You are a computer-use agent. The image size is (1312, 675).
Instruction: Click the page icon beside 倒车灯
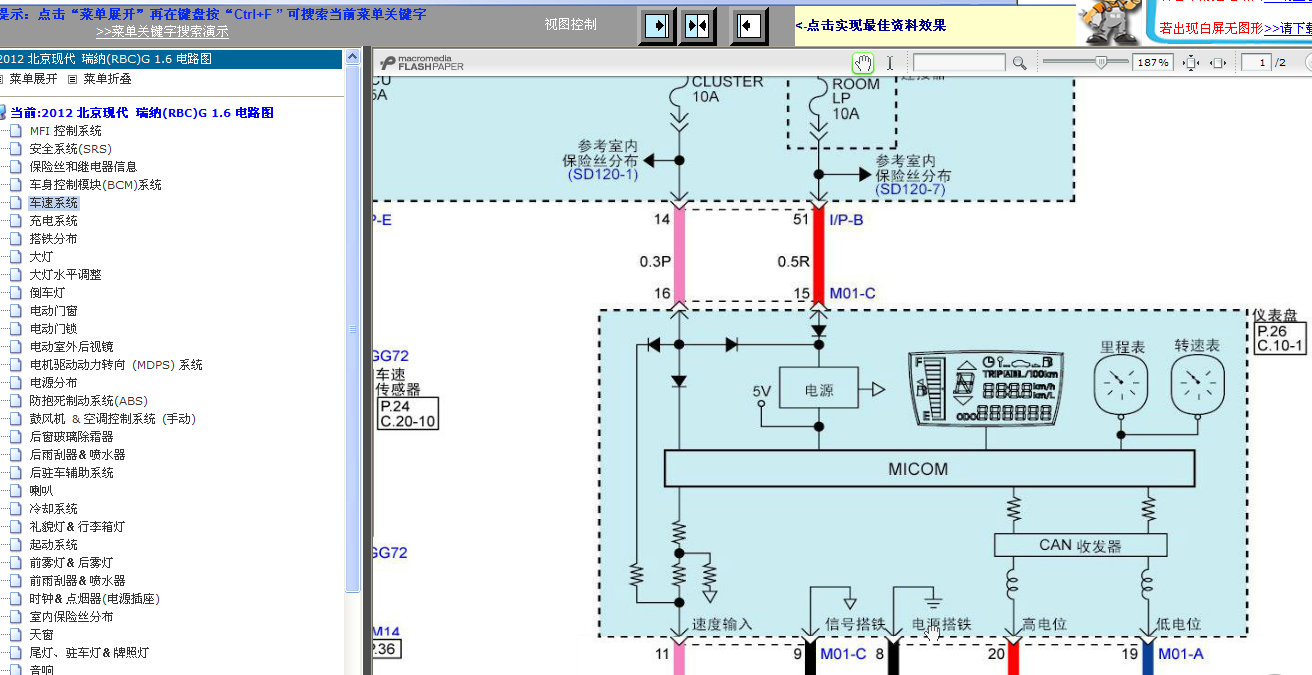coord(15,293)
